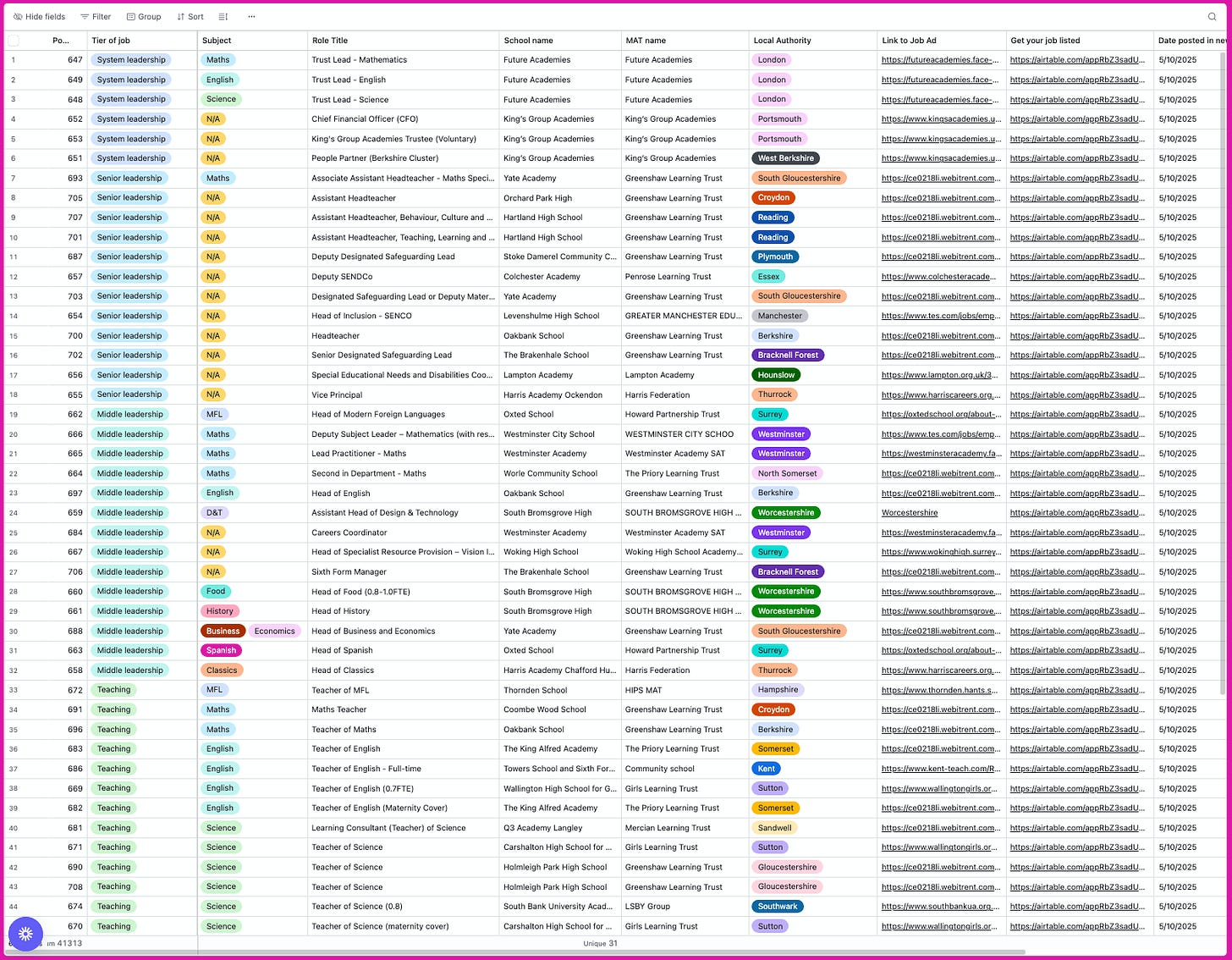Change row height with the toolbar icon
Image resolution: width=1232 pixels, height=960 pixels.
[x=223, y=16]
